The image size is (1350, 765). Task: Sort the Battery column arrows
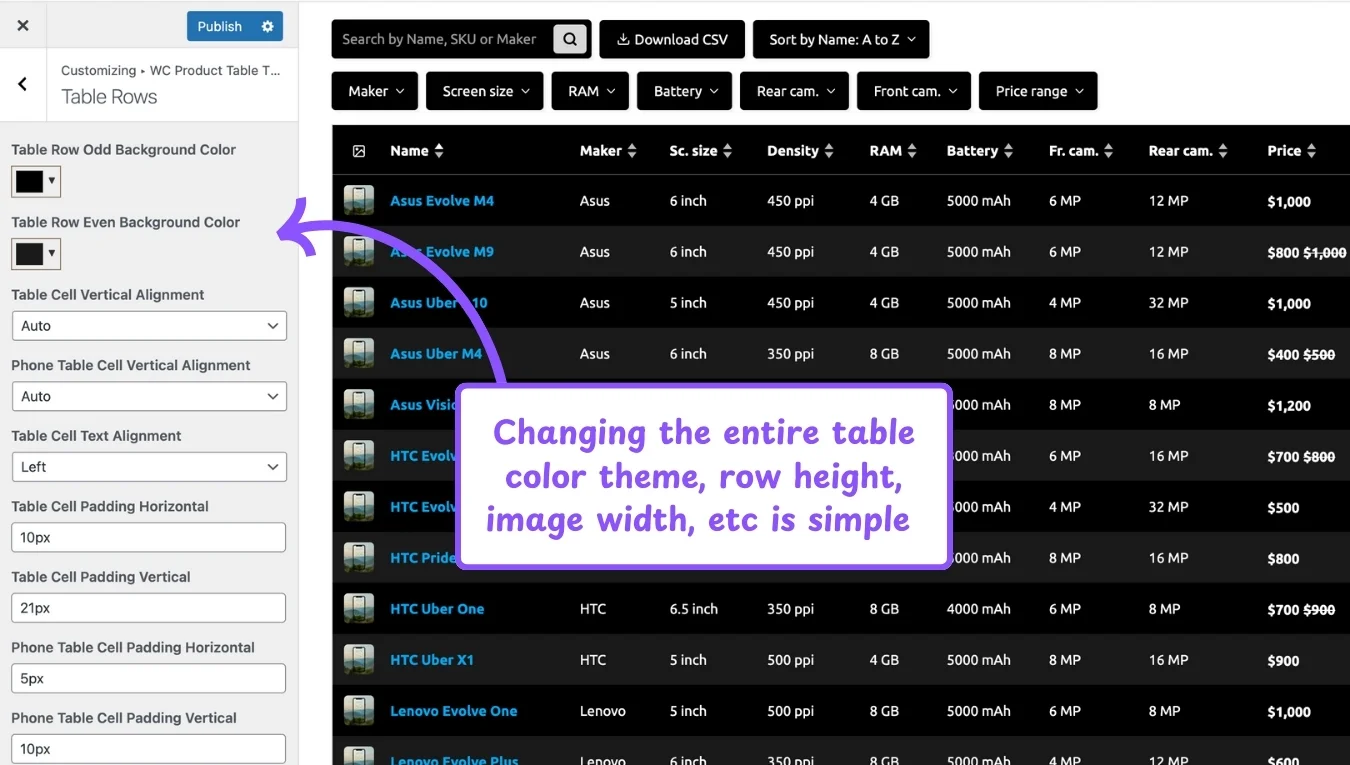pos(1008,151)
